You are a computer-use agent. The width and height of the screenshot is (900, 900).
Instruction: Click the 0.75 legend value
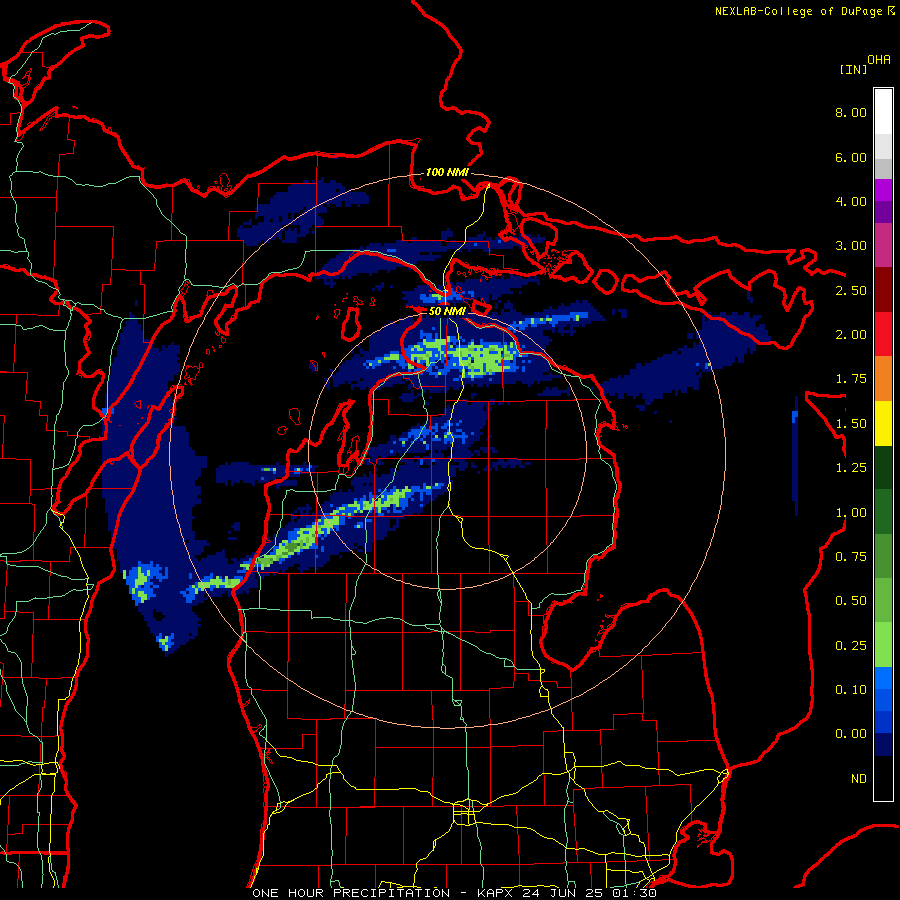851,557
